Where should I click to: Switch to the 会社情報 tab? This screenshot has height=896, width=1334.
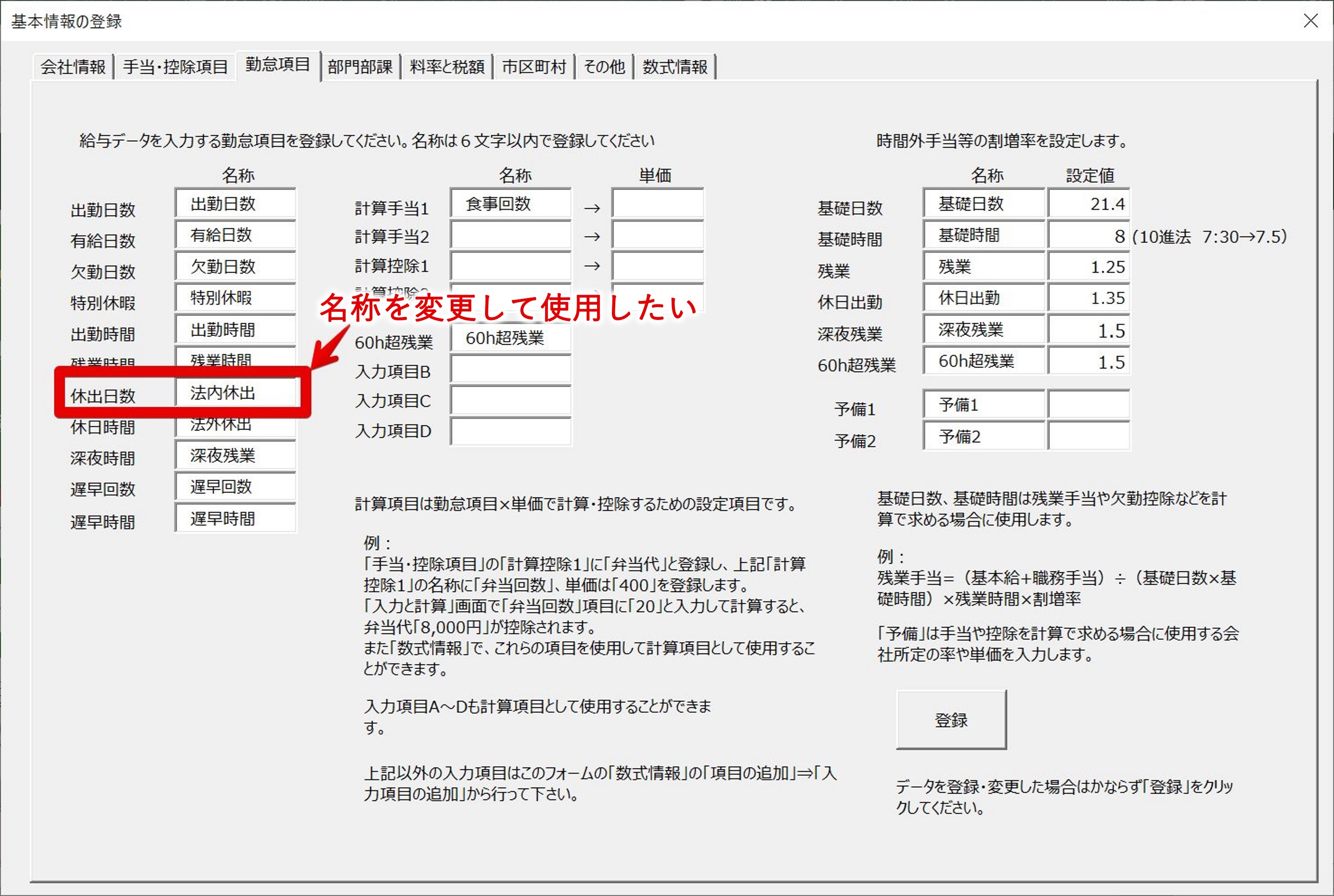[x=73, y=67]
